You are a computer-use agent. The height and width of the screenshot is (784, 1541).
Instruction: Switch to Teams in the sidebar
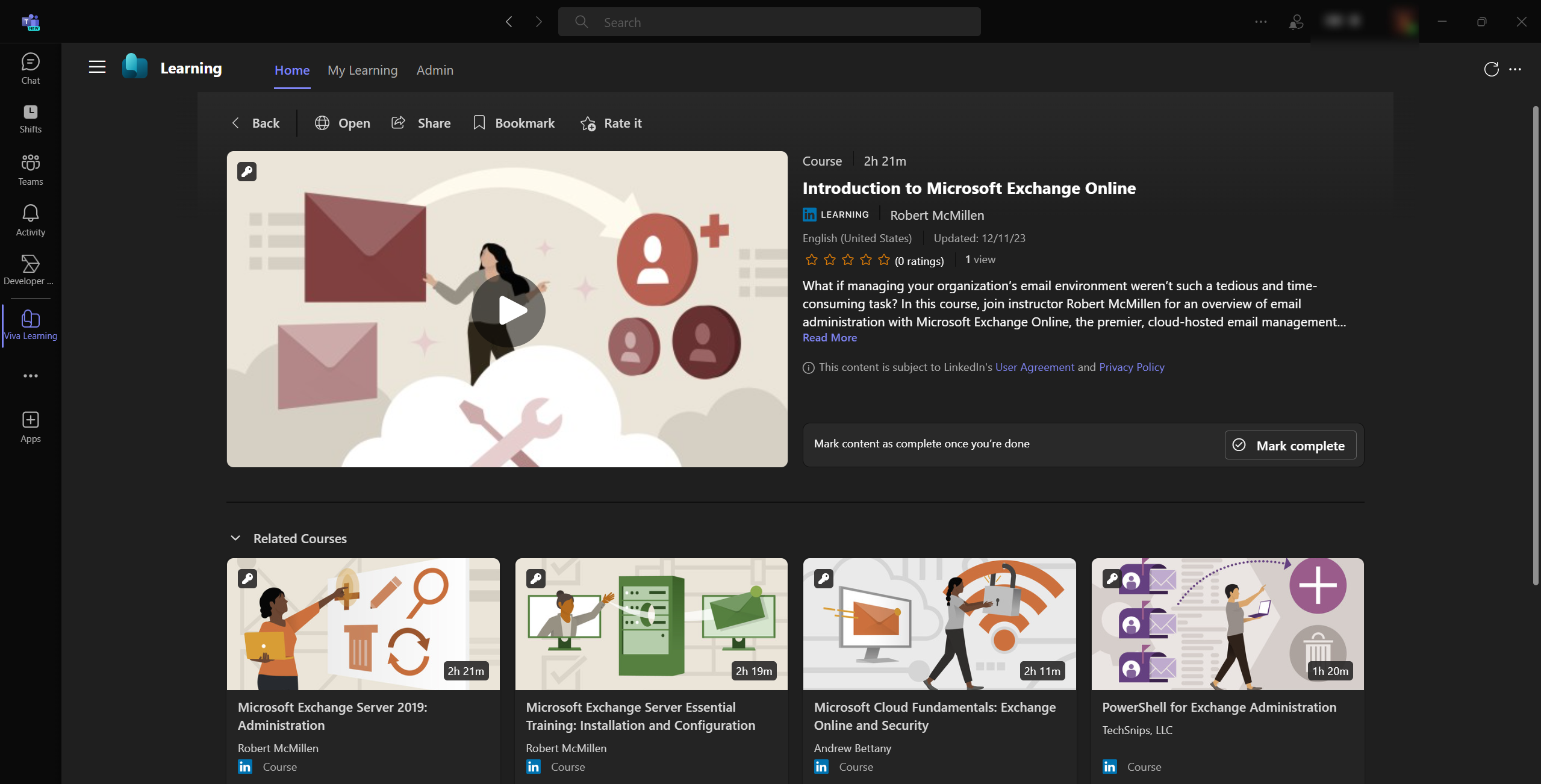pos(30,169)
